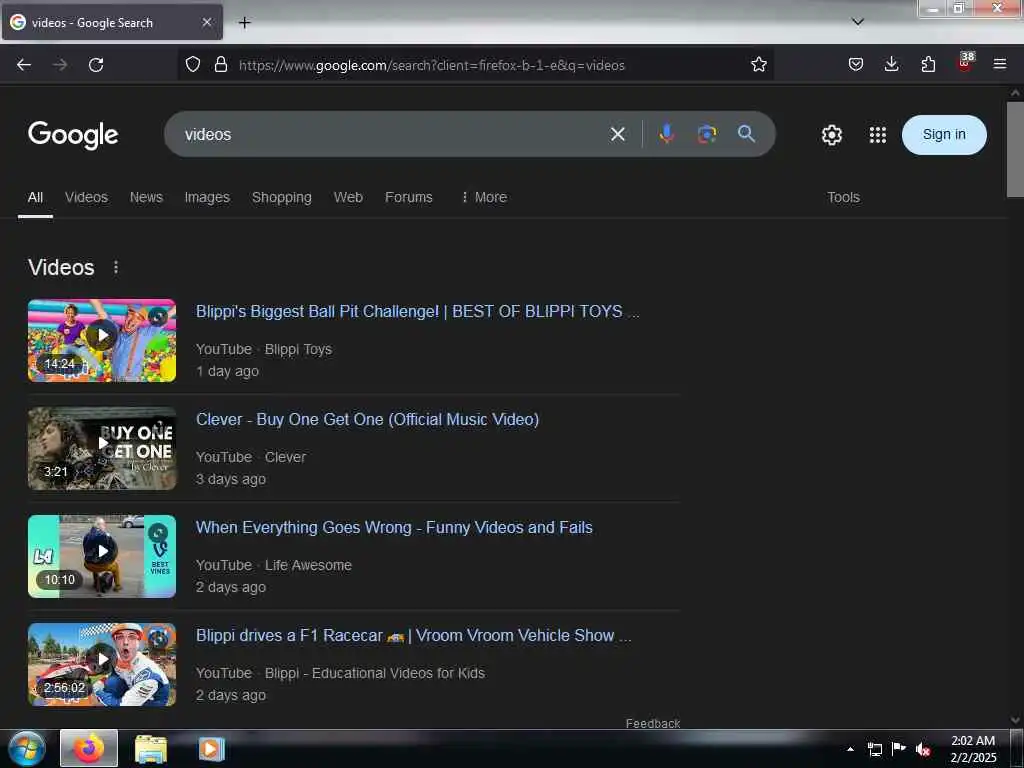Open three-dot menu beside Videos heading

(x=116, y=267)
